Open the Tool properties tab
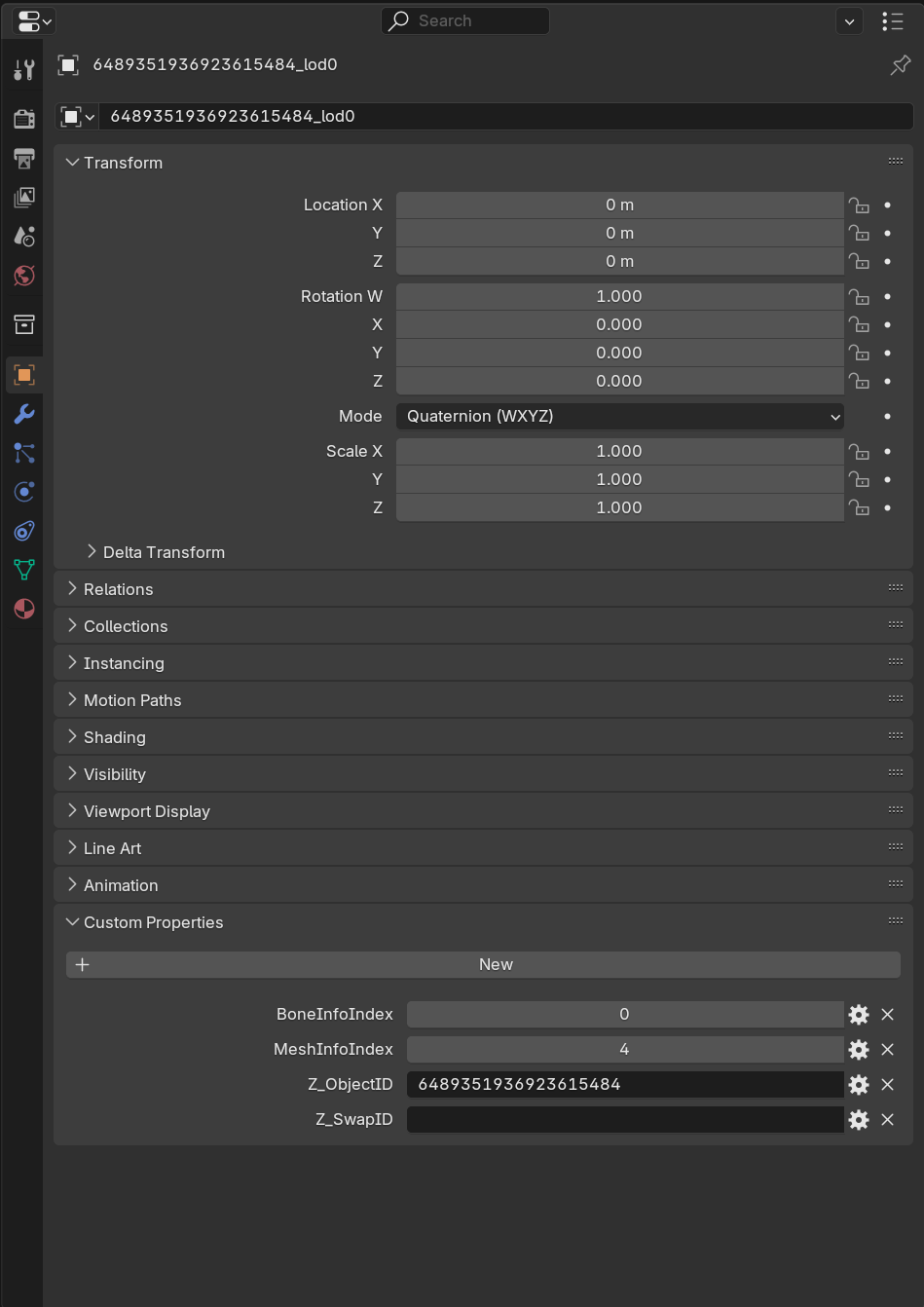The width and height of the screenshot is (924, 1307). pyautogui.click(x=24, y=70)
